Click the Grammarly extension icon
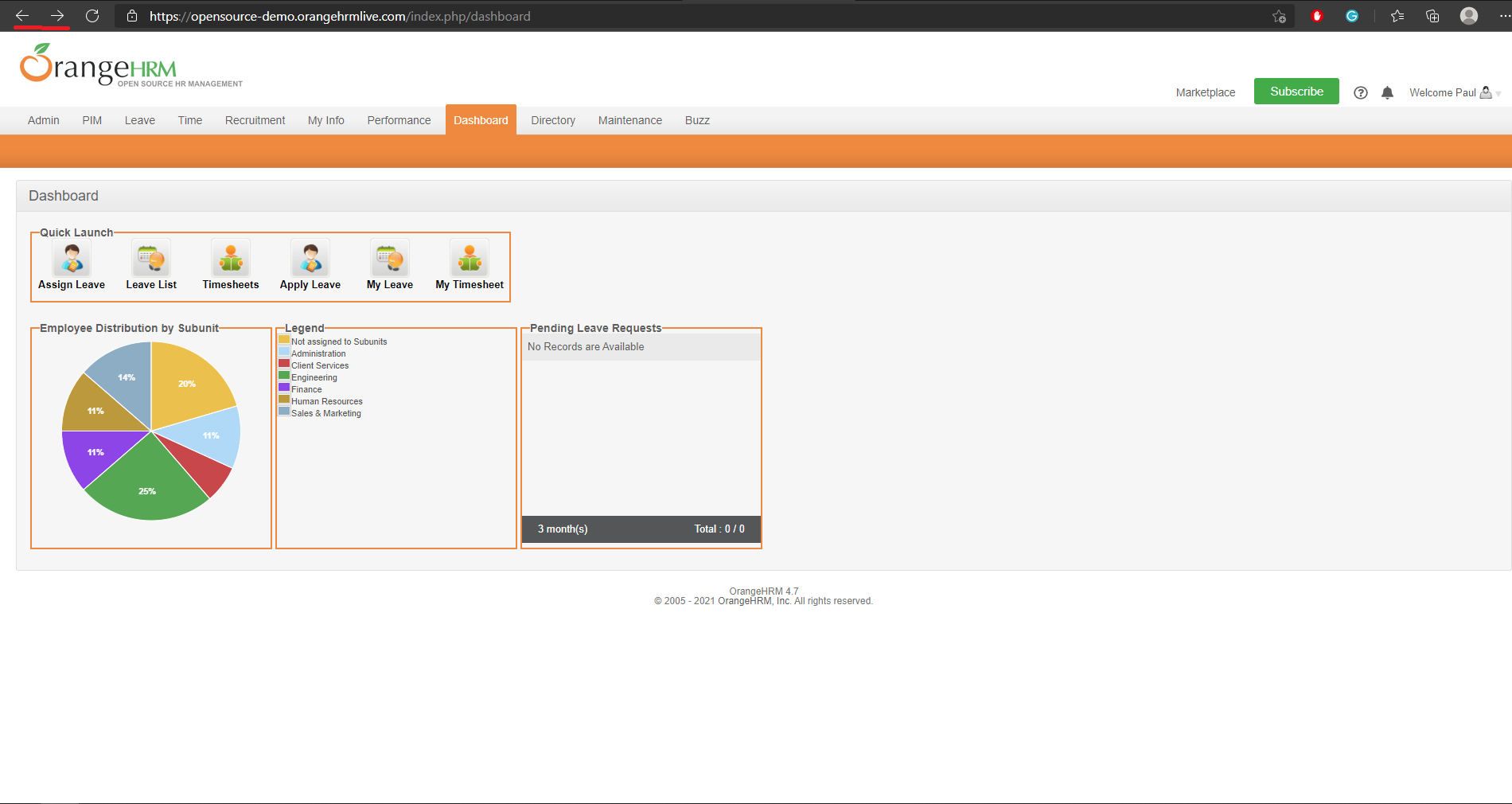Image resolution: width=1512 pixels, height=804 pixels. click(1352, 16)
